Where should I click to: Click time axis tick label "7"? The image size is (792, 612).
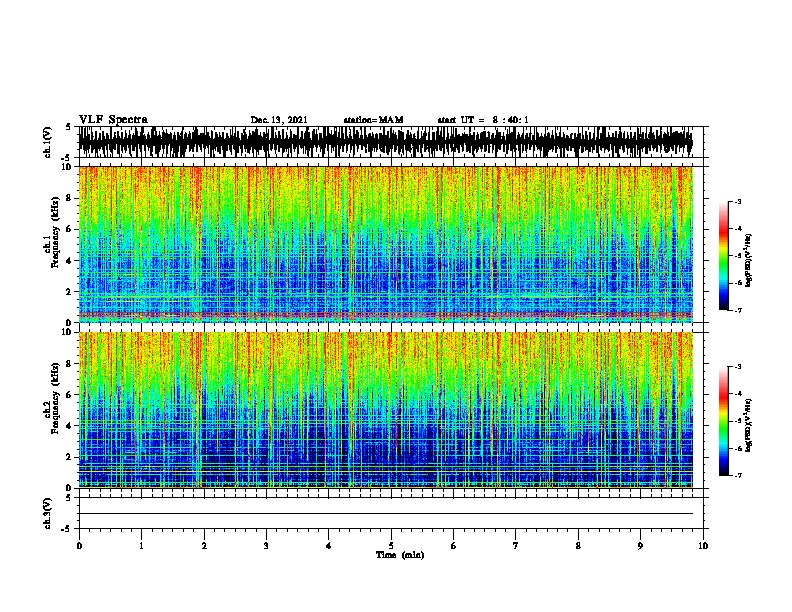pyautogui.click(x=516, y=546)
